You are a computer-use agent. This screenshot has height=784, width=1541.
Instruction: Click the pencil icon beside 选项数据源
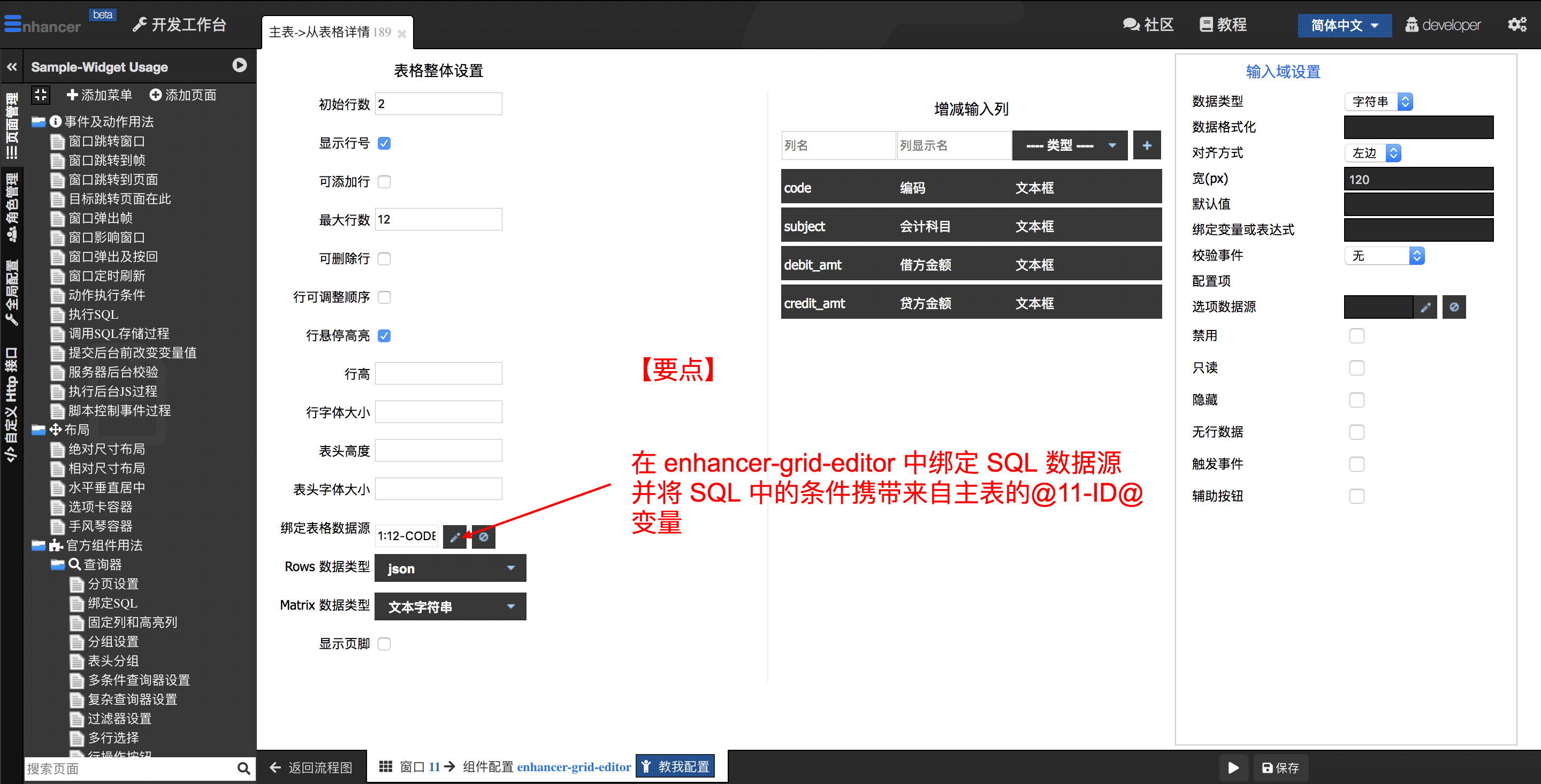(1425, 307)
